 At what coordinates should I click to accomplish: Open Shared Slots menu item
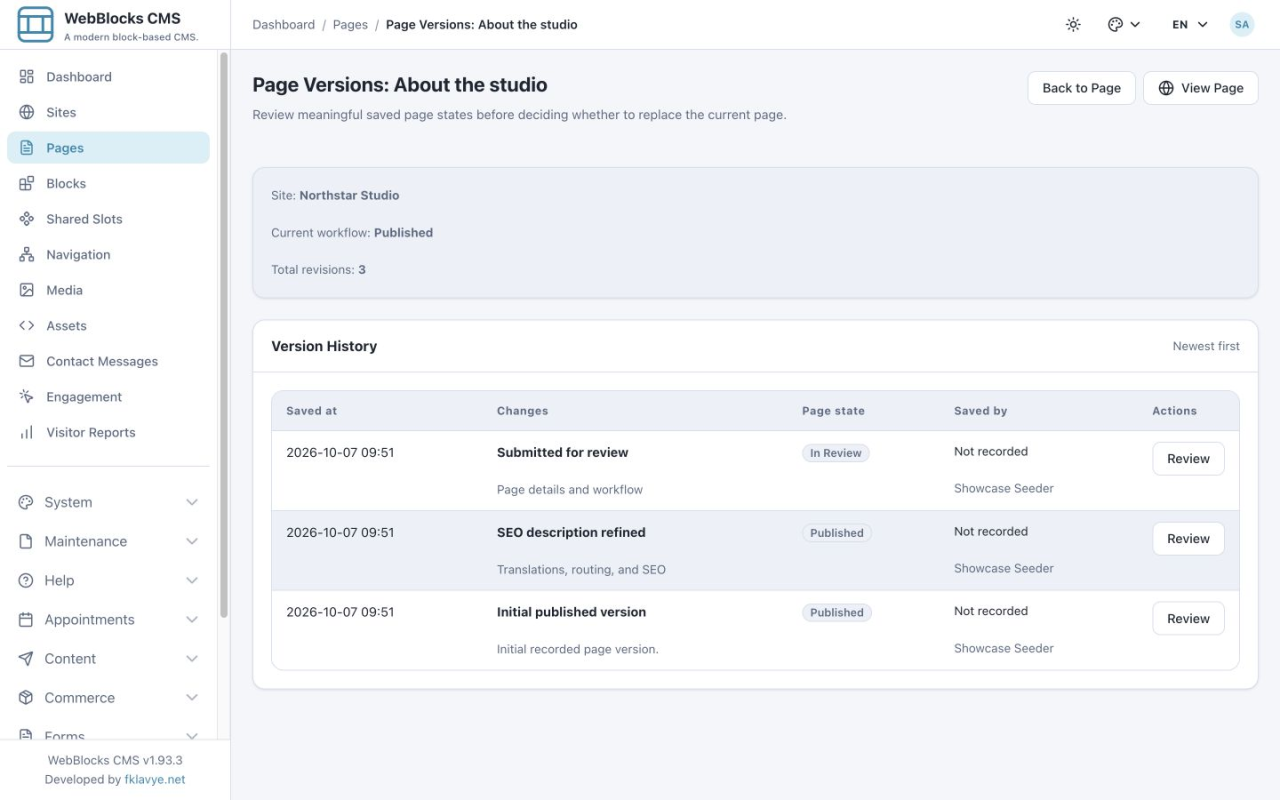[108, 219]
